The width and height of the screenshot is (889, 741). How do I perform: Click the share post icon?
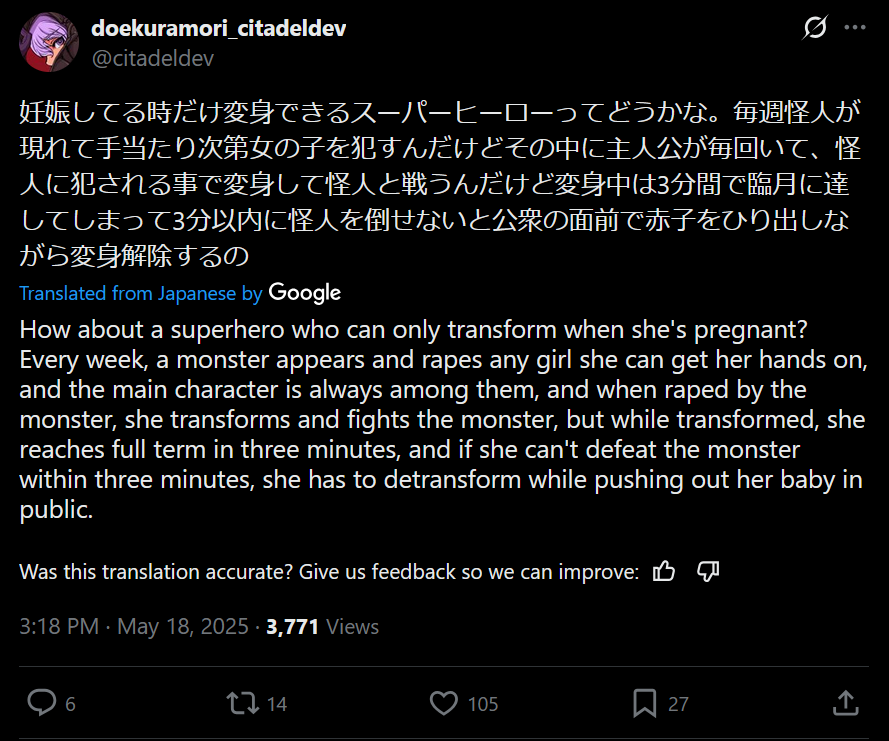coord(845,703)
